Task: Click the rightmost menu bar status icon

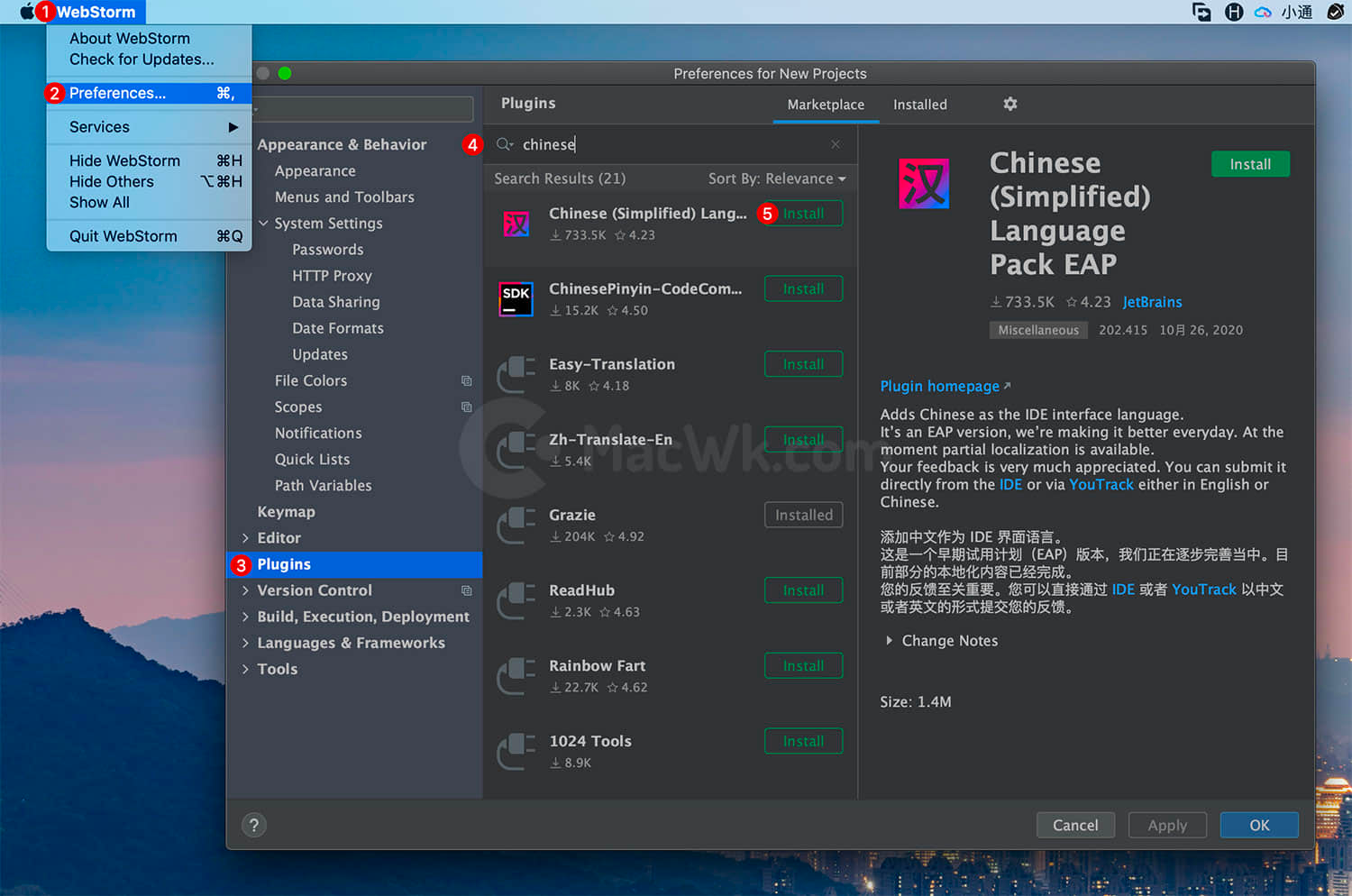Action: click(x=1336, y=12)
